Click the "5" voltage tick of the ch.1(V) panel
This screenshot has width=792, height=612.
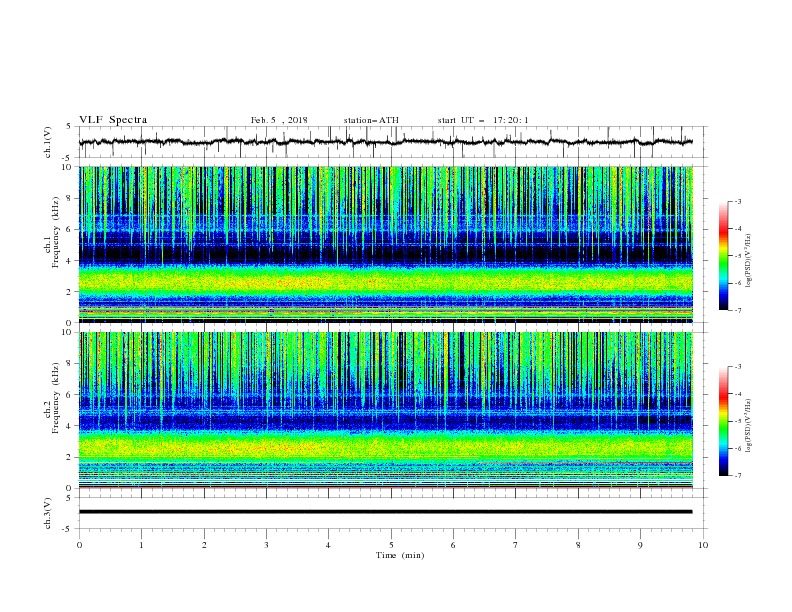(69, 127)
